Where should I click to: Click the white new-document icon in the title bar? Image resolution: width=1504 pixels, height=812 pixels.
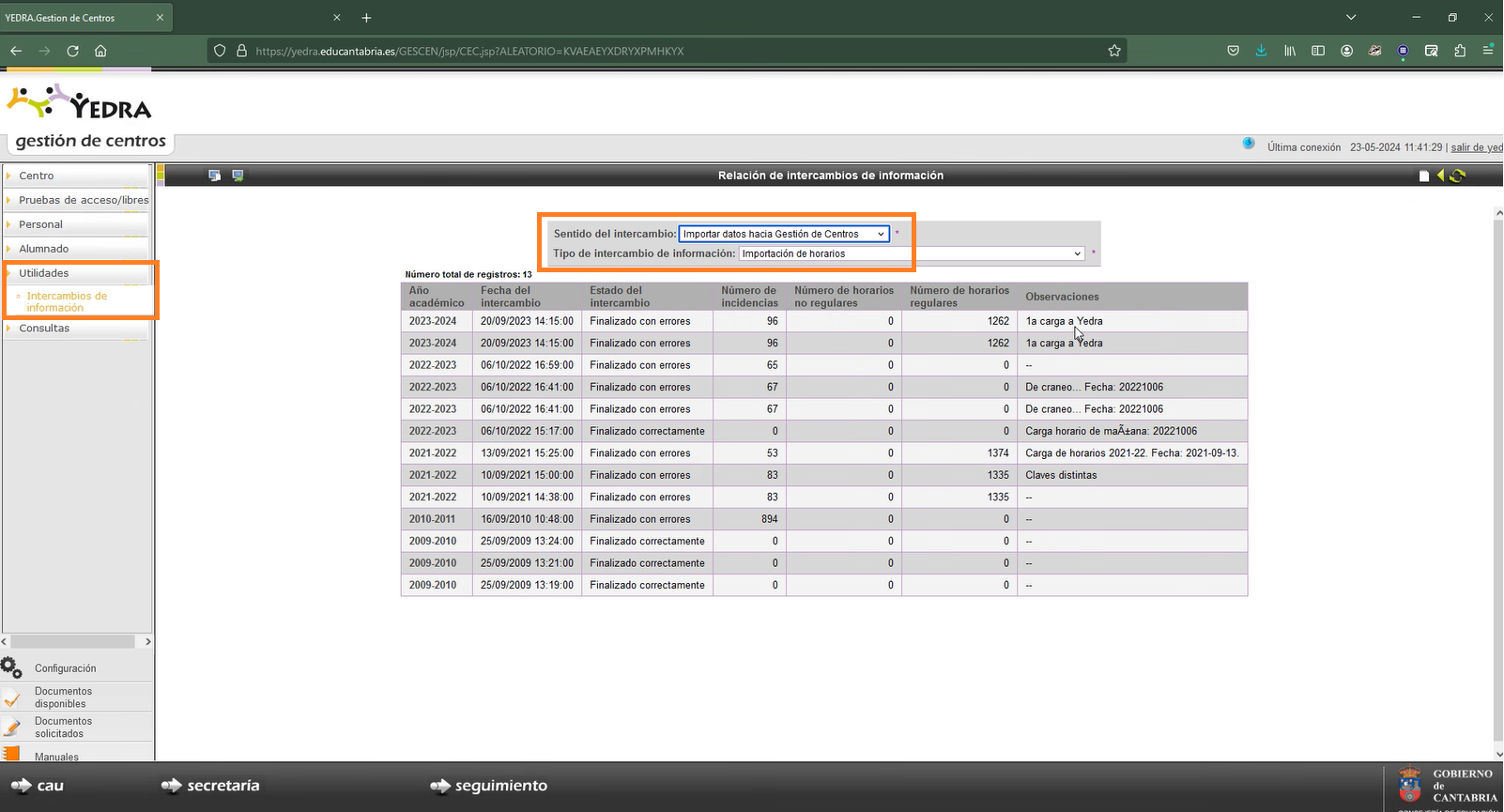[1424, 176]
